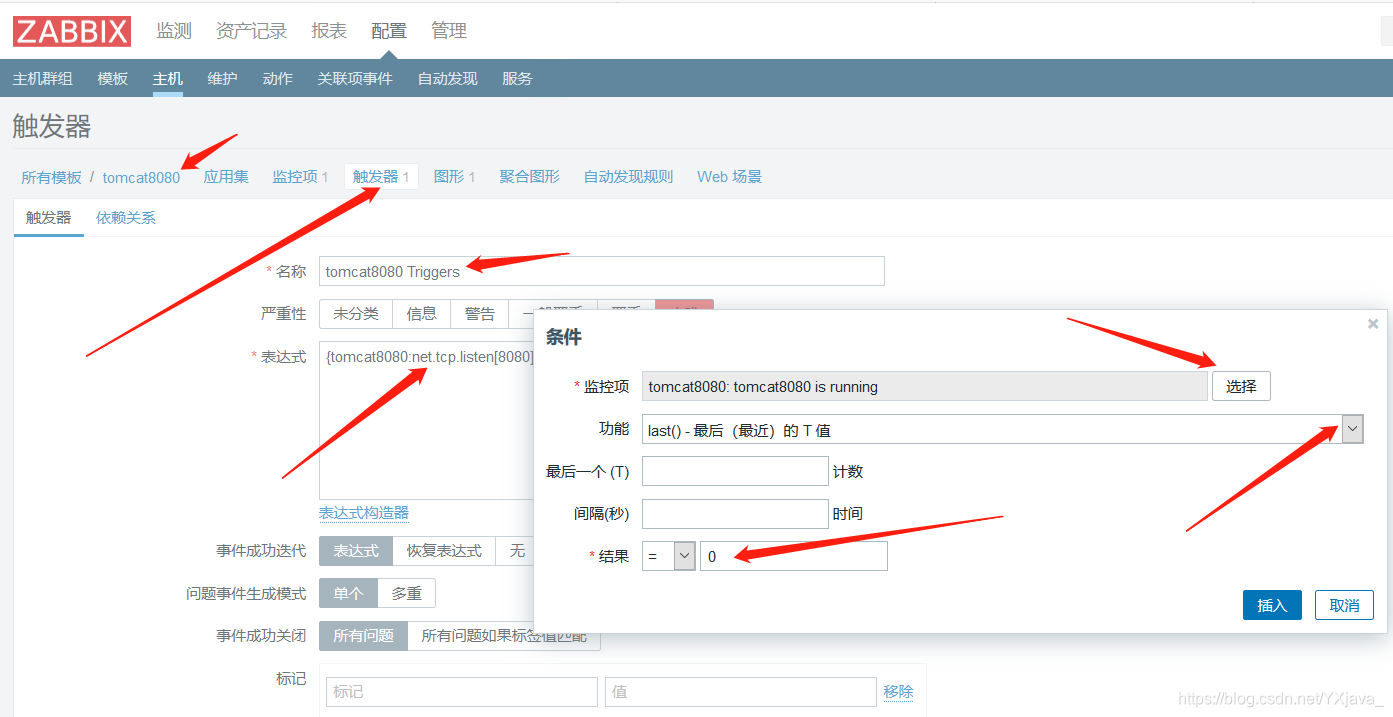Open the 报表 top menu

tap(329, 31)
